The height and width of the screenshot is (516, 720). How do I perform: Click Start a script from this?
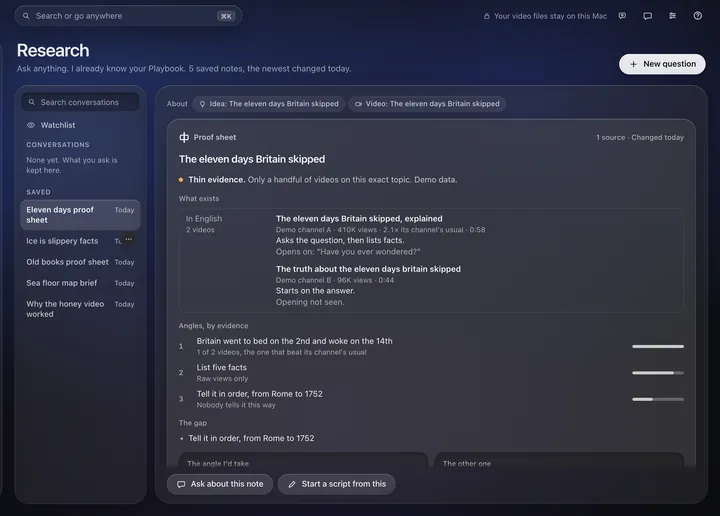337,484
